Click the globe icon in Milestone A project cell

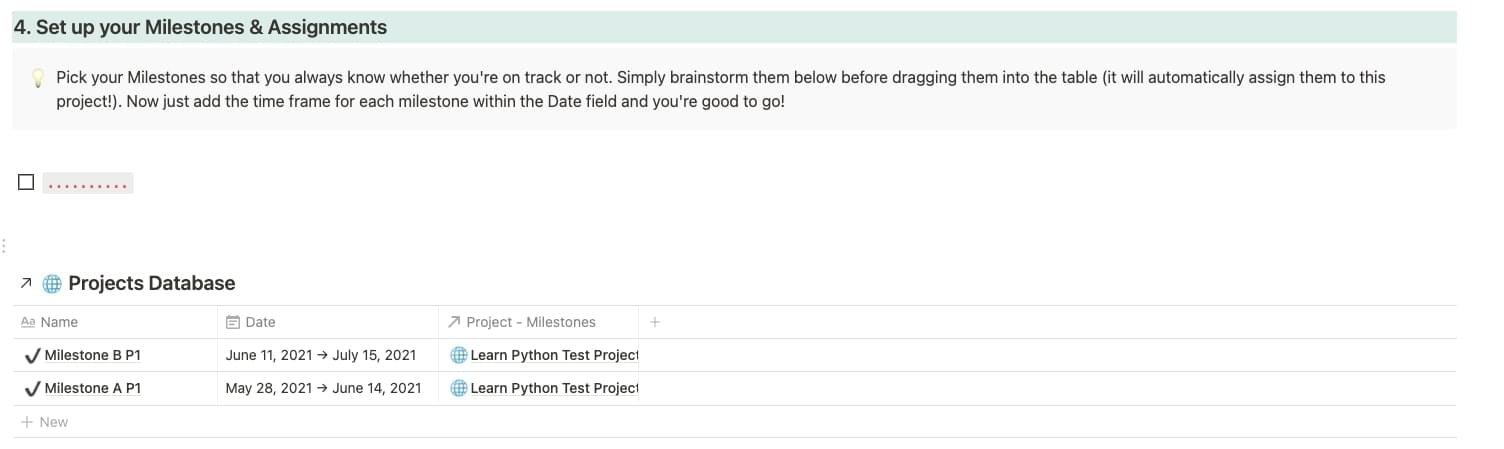point(459,388)
